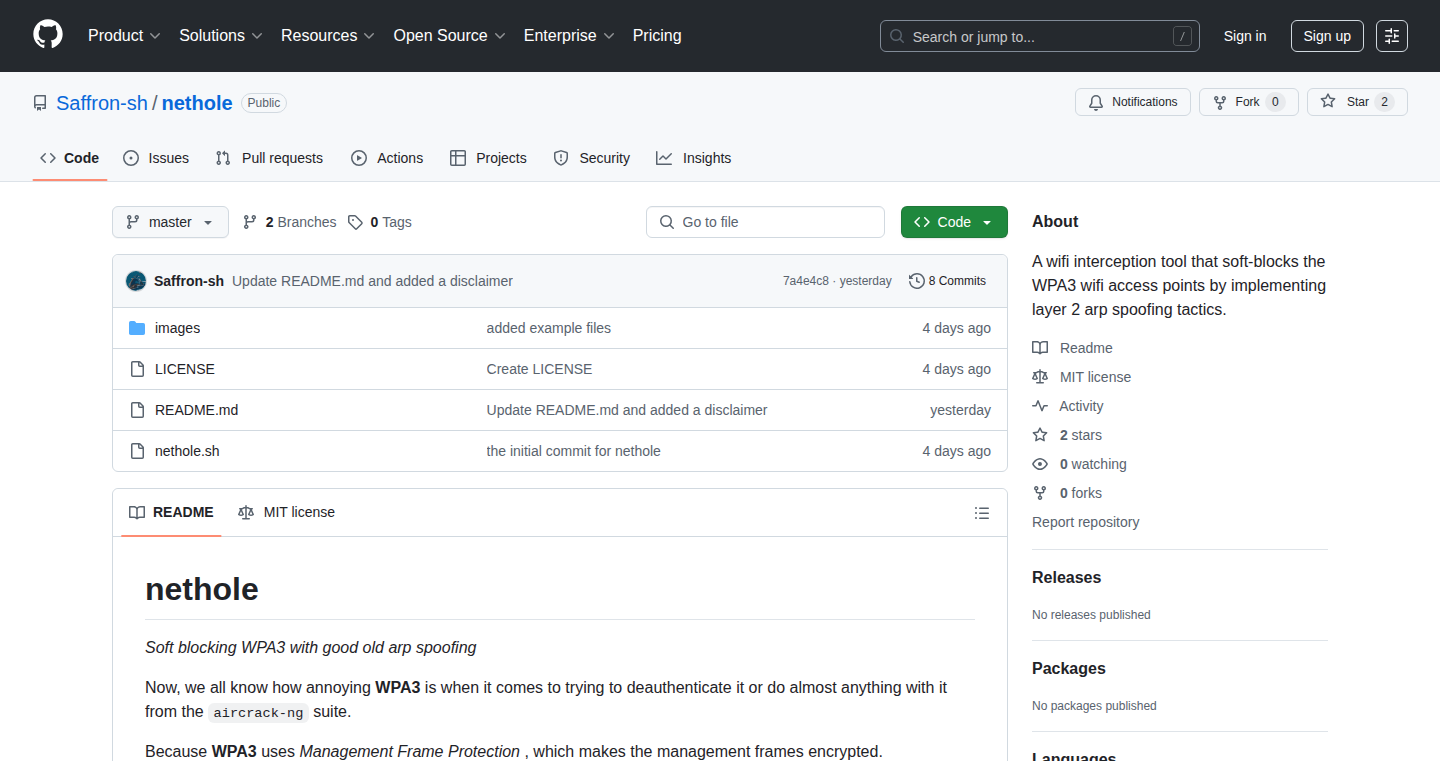
Task: Open the 'added example files' commit message
Action: [x=549, y=328]
